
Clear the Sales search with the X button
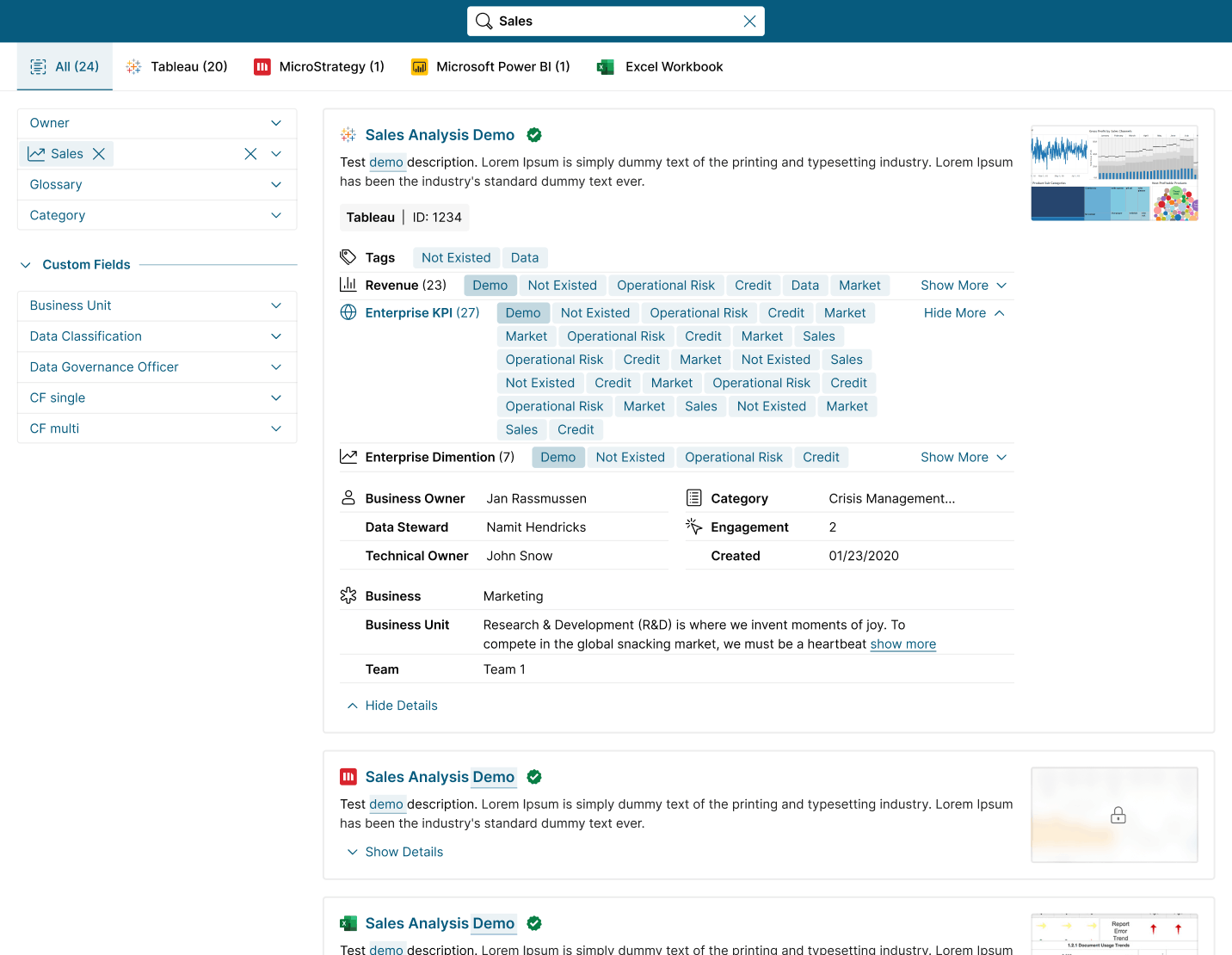click(748, 21)
